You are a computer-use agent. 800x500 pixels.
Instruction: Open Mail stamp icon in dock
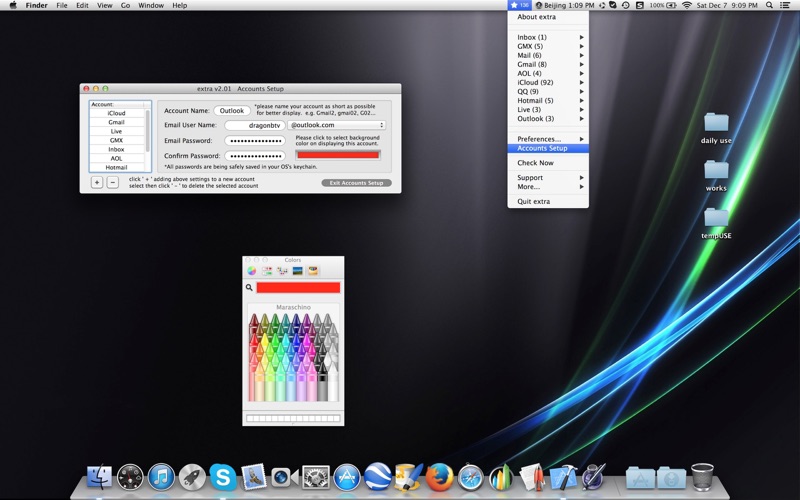click(254, 478)
